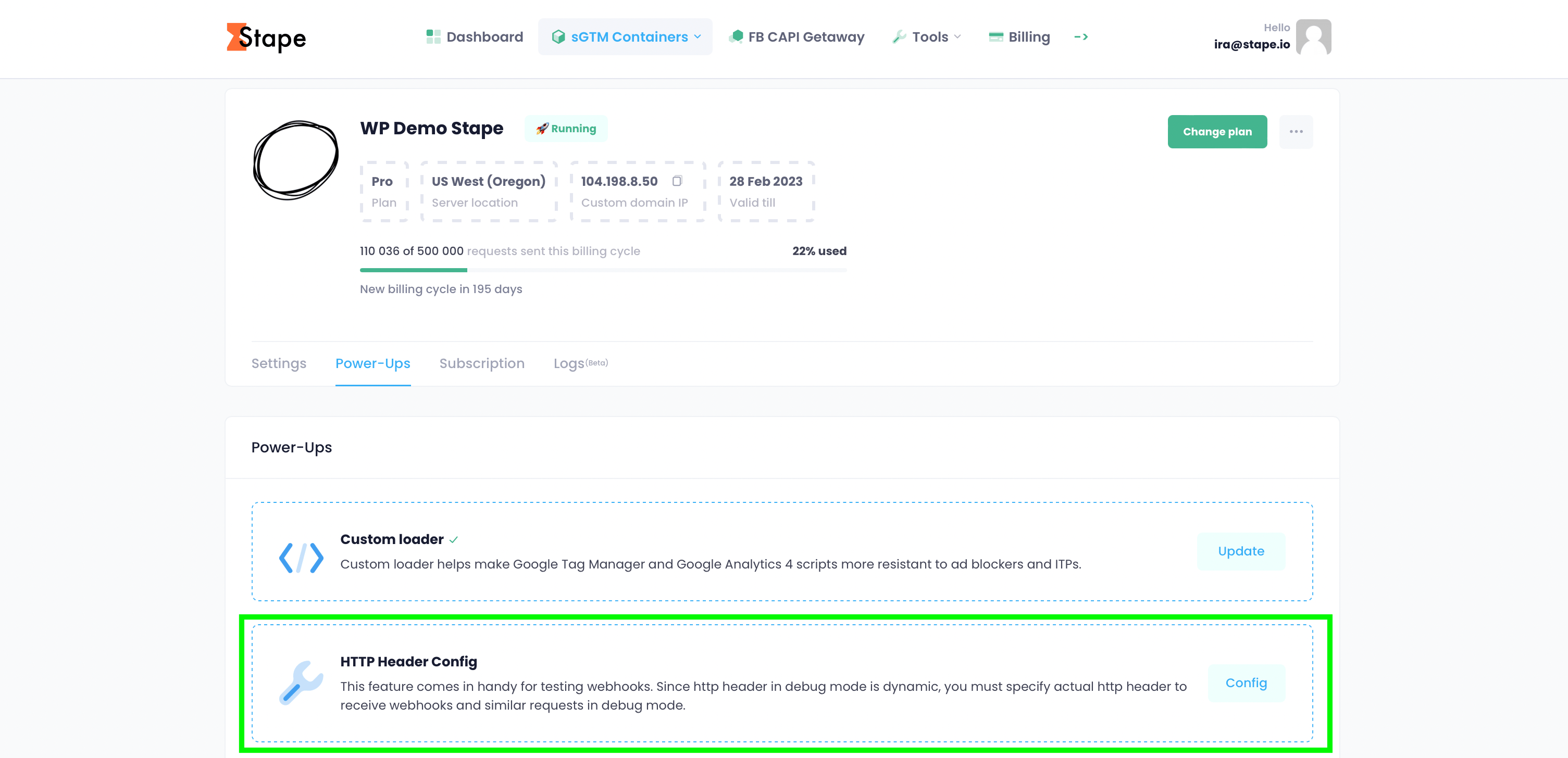The image size is (1568, 758).
Task: Open the Logs (Beta) tab
Action: click(581, 363)
